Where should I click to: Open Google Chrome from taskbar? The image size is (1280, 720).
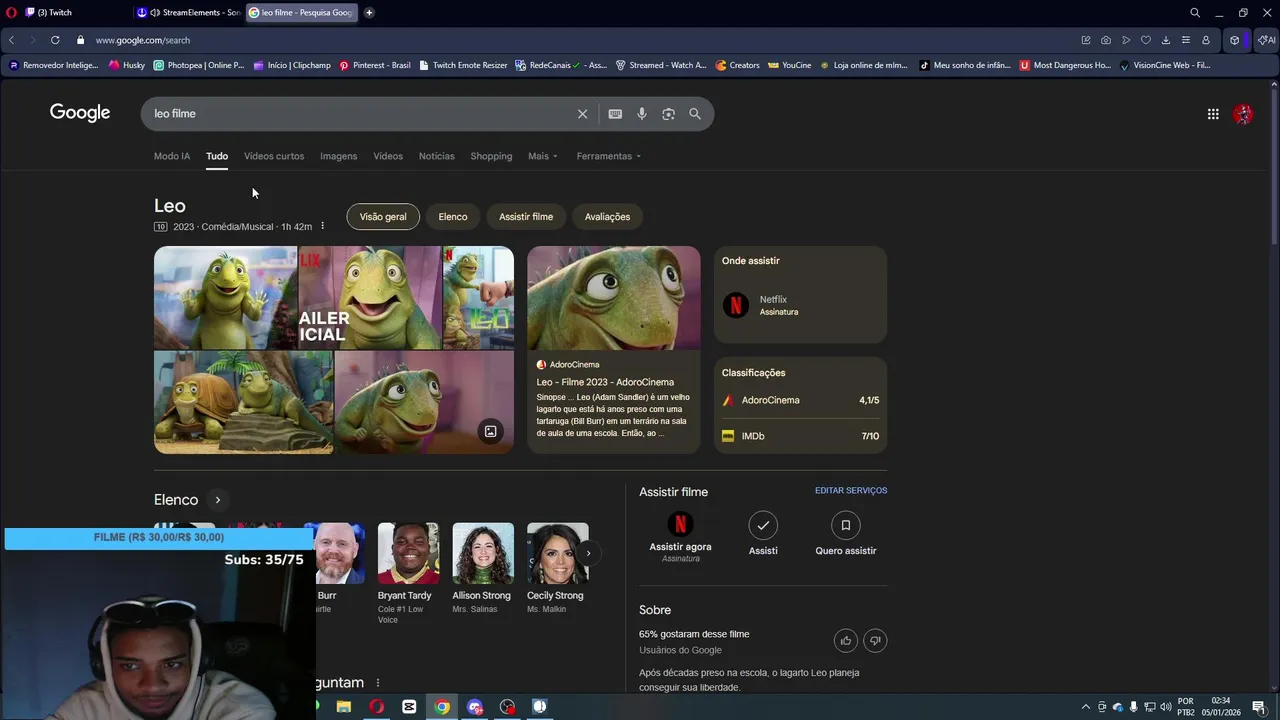(x=442, y=707)
